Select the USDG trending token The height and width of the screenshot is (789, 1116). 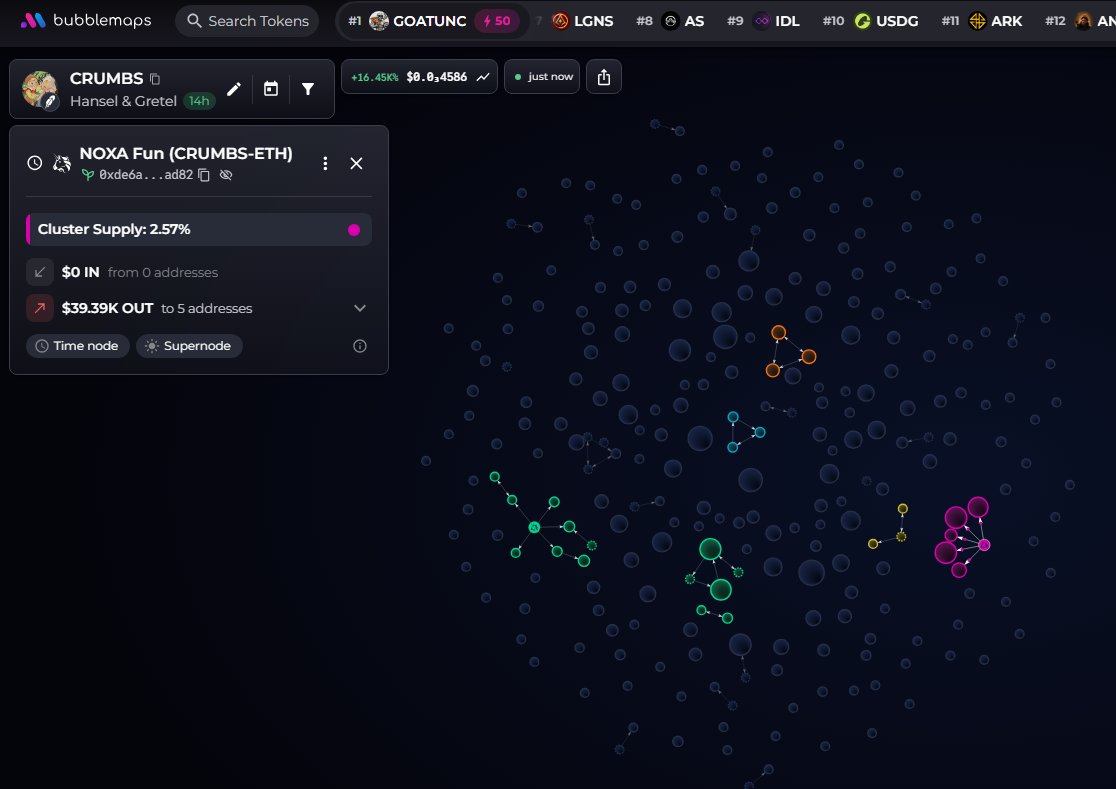point(886,21)
